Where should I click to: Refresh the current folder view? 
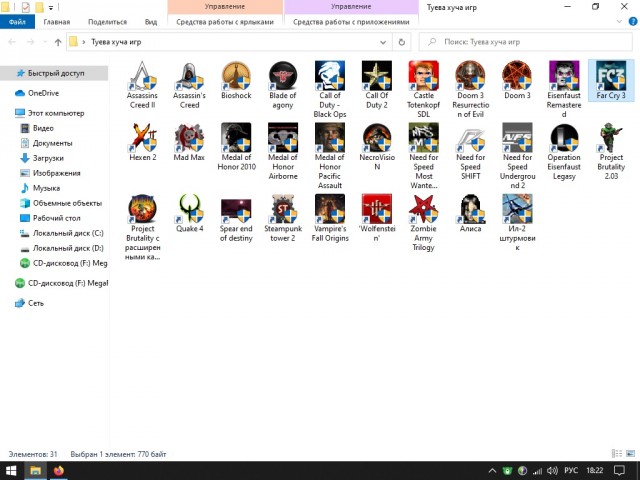[x=402, y=42]
